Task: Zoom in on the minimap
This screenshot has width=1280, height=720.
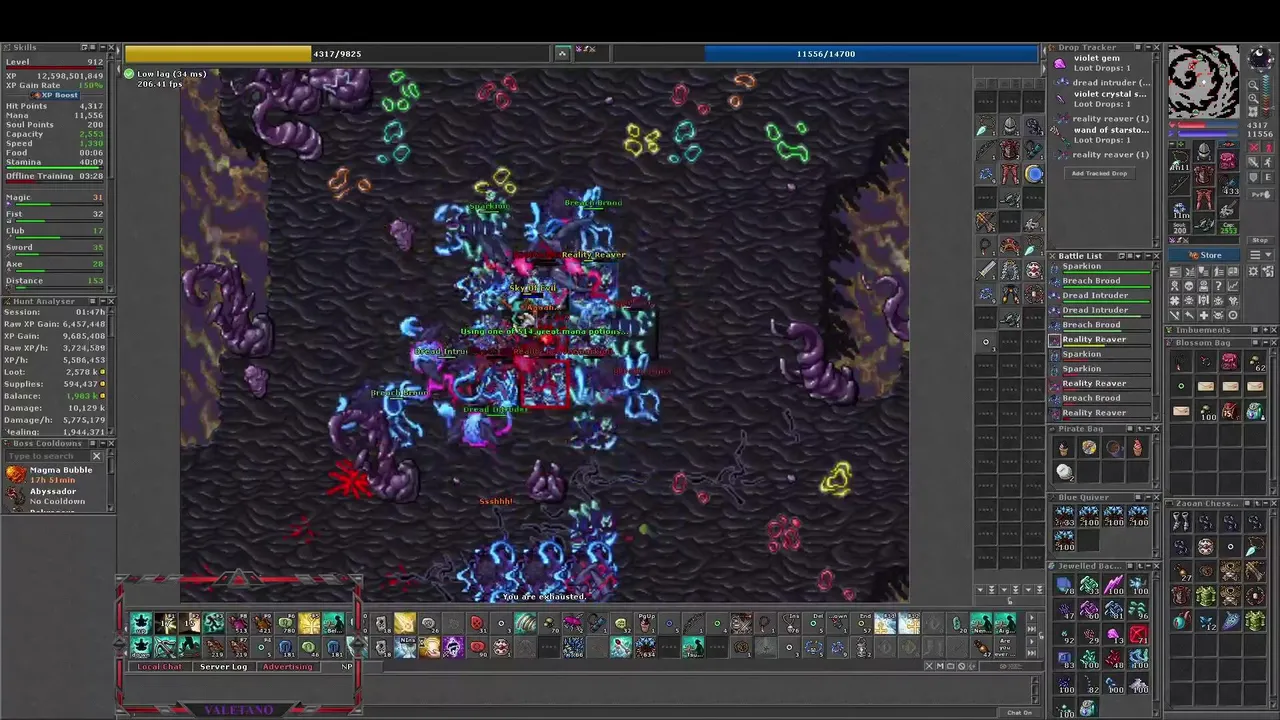Action: (x=1252, y=98)
